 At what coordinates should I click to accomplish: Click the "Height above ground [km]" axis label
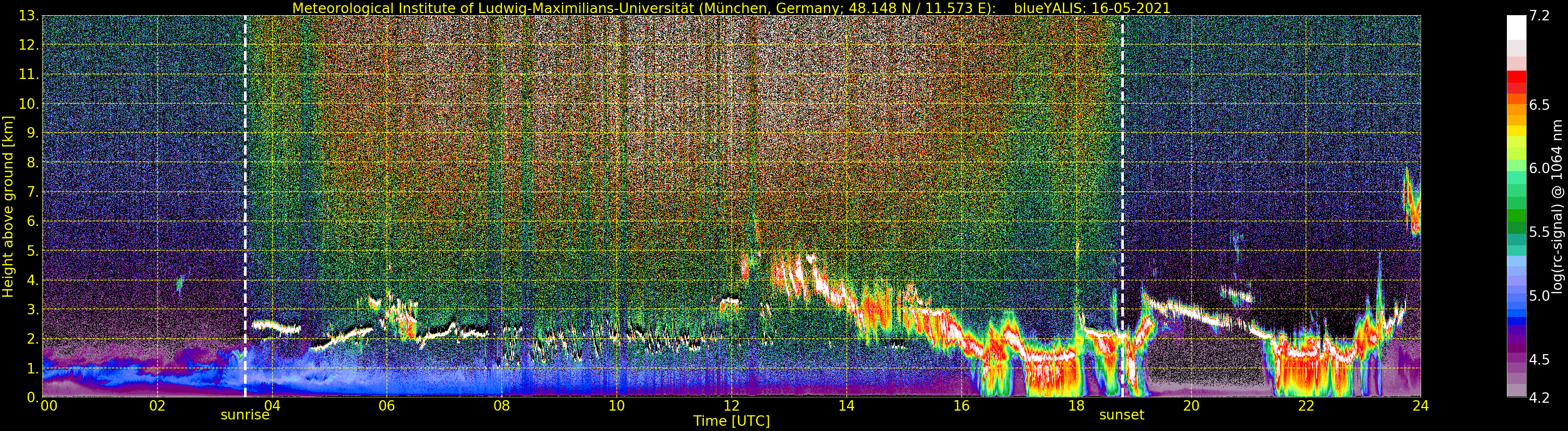pos(8,206)
